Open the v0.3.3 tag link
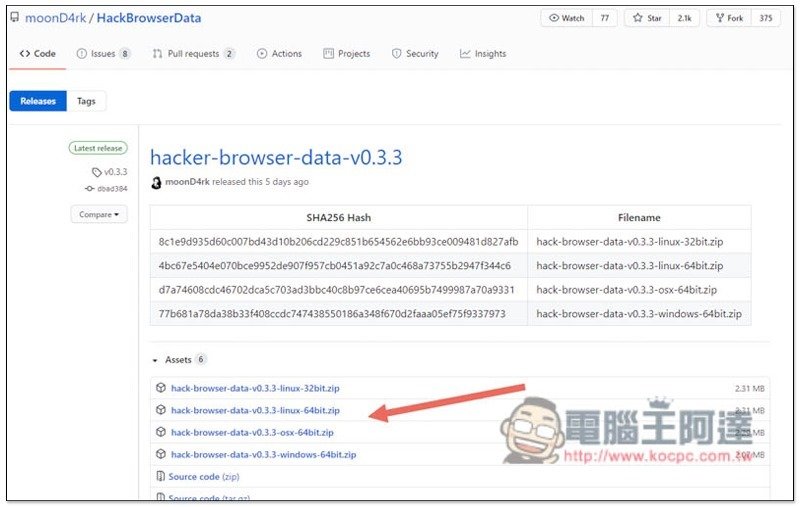Image resolution: width=800 pixels, height=507 pixels. [x=115, y=172]
